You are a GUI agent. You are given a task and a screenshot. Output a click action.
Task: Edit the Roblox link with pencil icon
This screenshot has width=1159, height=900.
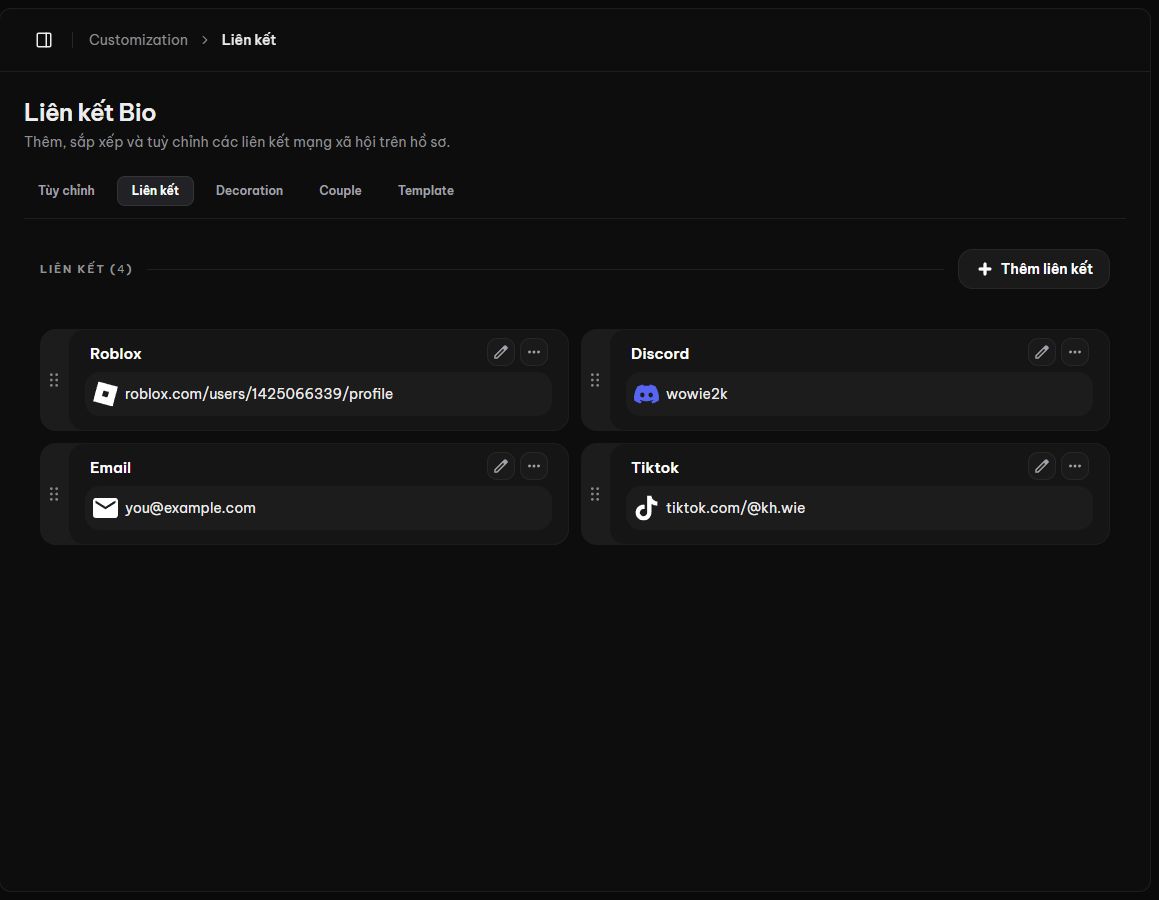pos(500,352)
